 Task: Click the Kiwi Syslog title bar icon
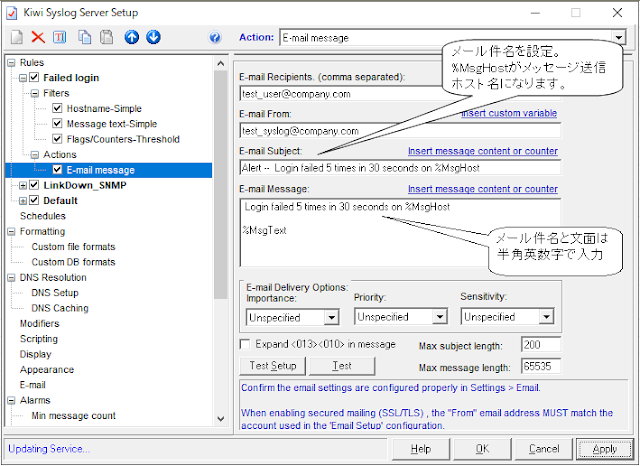coord(12,13)
